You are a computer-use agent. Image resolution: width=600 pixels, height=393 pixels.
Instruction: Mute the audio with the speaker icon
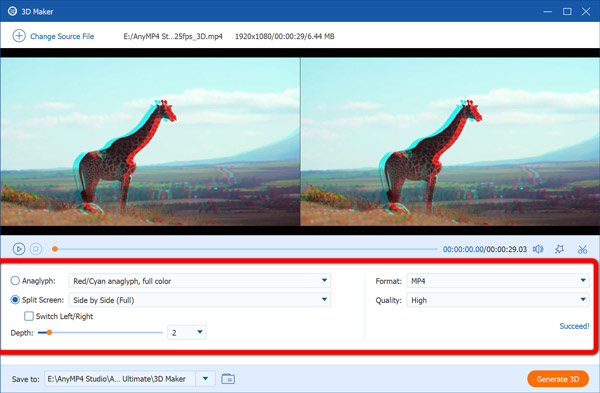pyautogui.click(x=538, y=249)
